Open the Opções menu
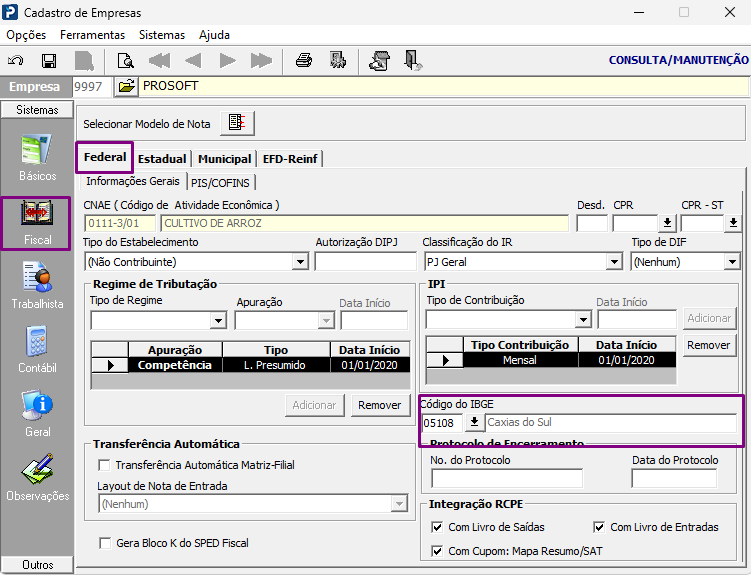The height and width of the screenshot is (579, 751). pos(26,35)
